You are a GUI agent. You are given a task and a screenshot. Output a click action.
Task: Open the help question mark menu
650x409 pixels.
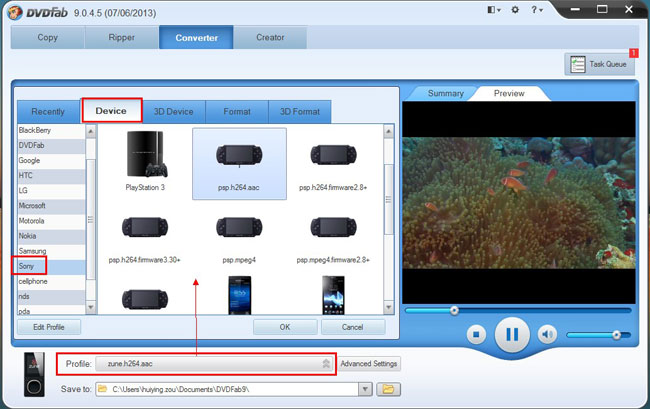click(536, 10)
